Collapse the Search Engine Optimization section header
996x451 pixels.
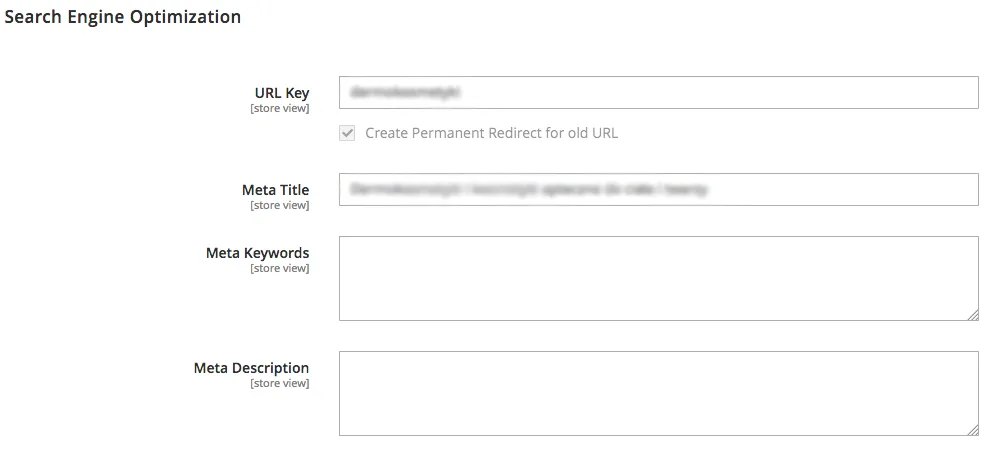pyautogui.click(x=123, y=17)
